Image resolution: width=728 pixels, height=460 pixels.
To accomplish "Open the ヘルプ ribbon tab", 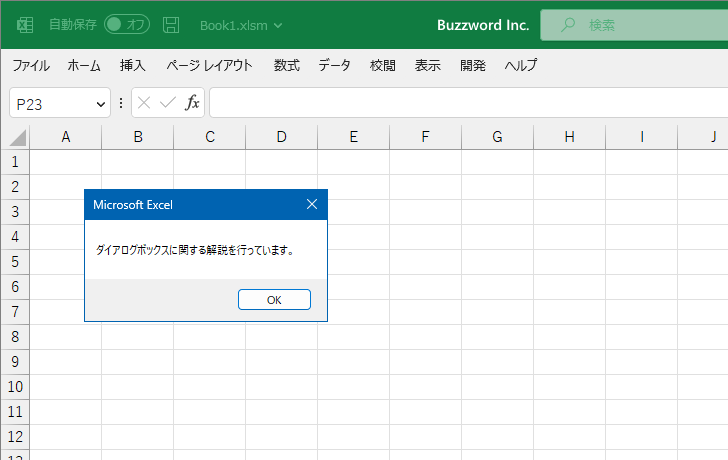I will tap(521, 65).
